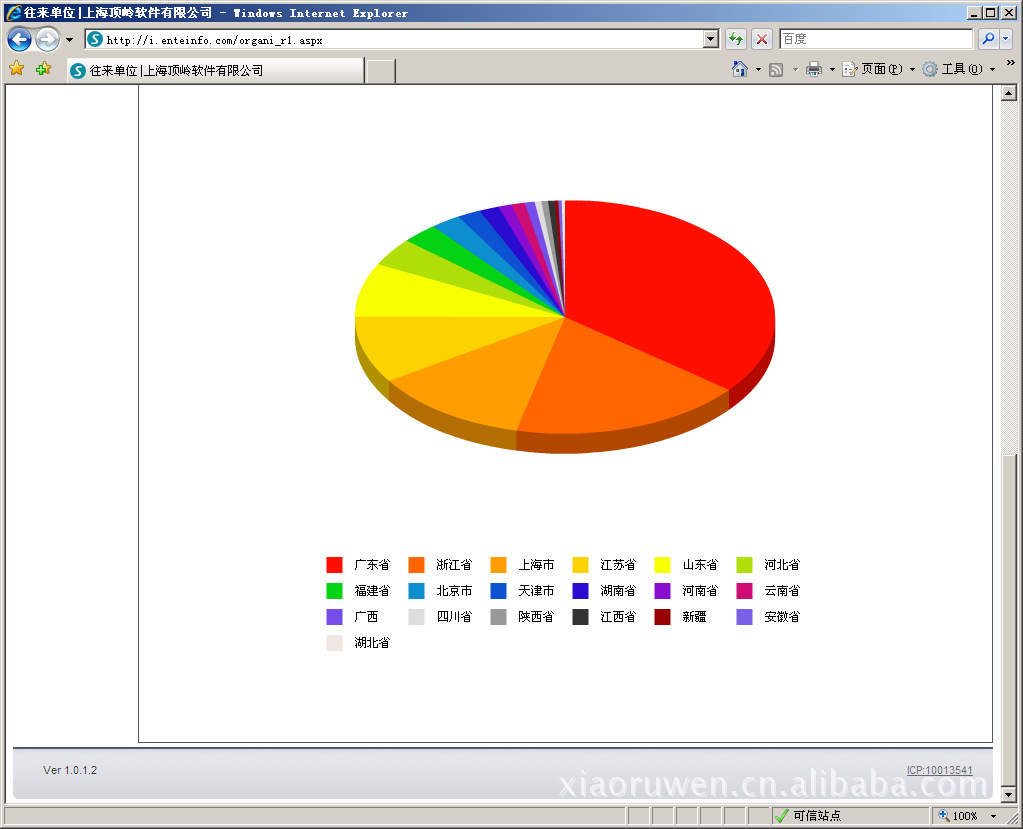Click the RSS feeds icon
This screenshot has width=1023, height=829.
pos(776,69)
